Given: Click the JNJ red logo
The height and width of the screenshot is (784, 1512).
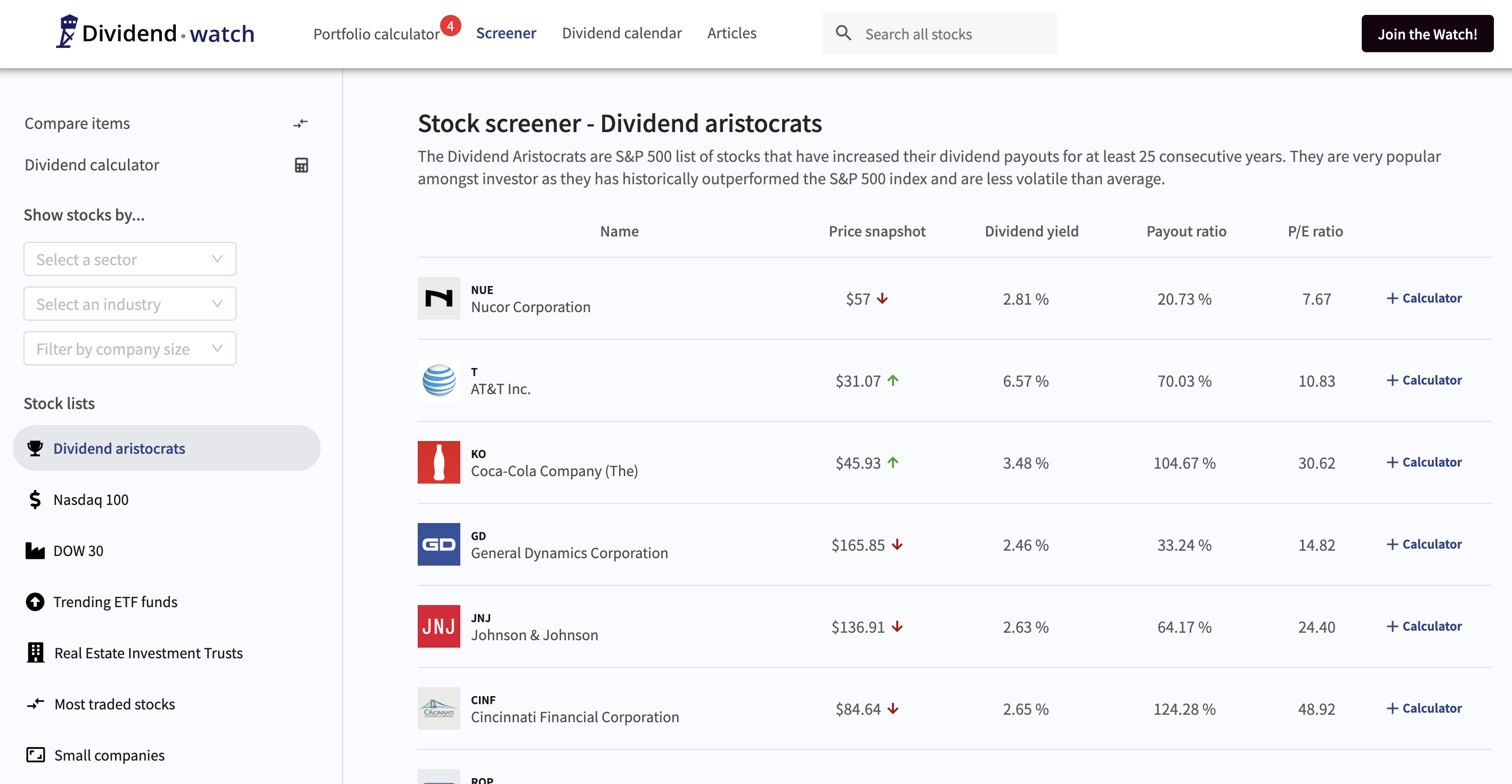Looking at the screenshot, I should point(438,626).
